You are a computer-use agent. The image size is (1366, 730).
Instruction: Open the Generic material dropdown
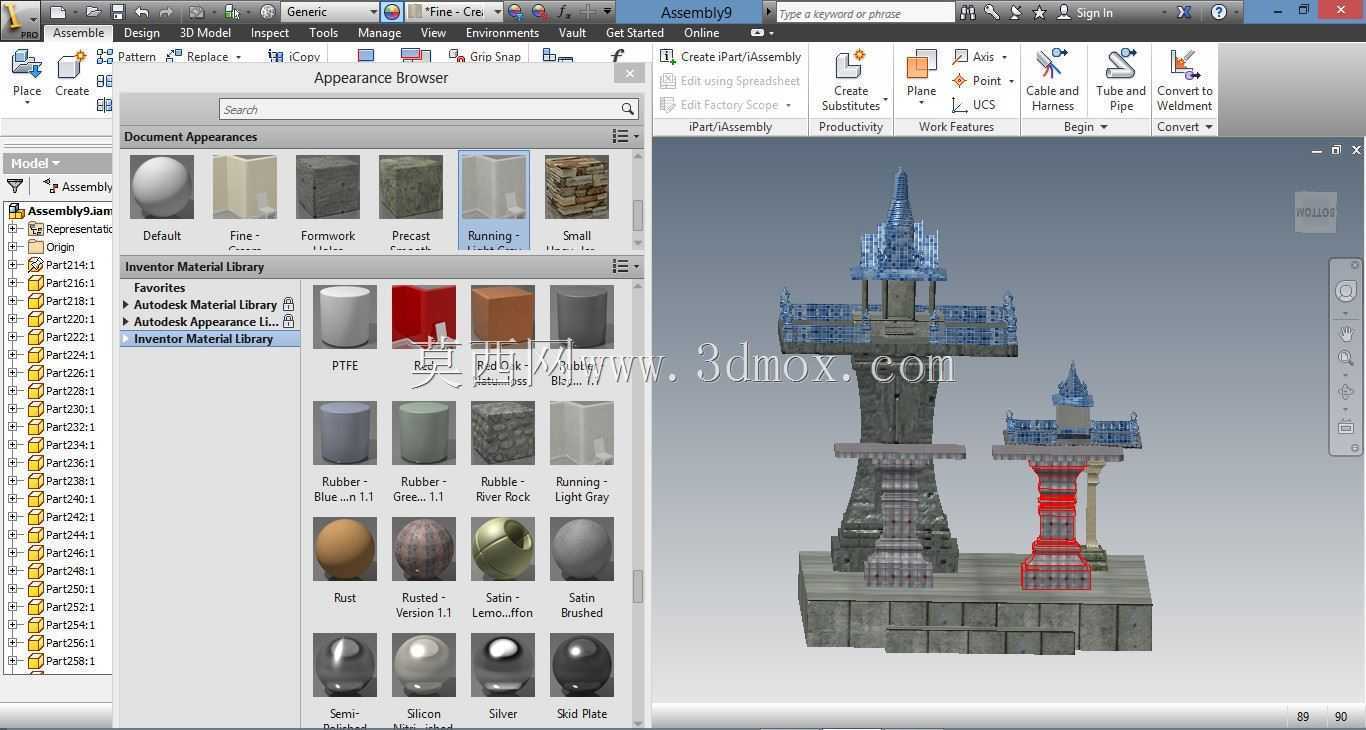point(373,12)
